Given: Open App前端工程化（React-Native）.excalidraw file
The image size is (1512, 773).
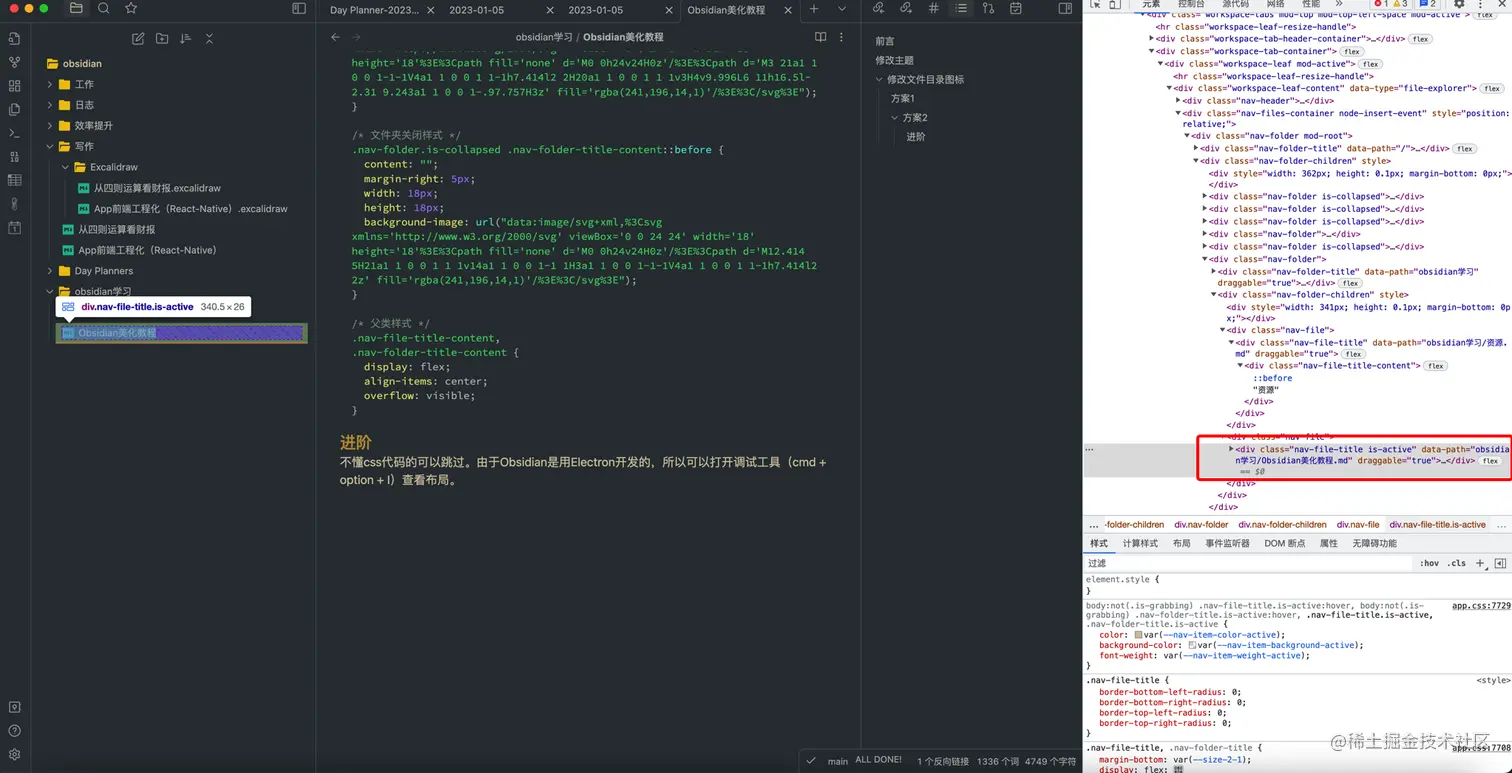Looking at the screenshot, I should 190,209.
